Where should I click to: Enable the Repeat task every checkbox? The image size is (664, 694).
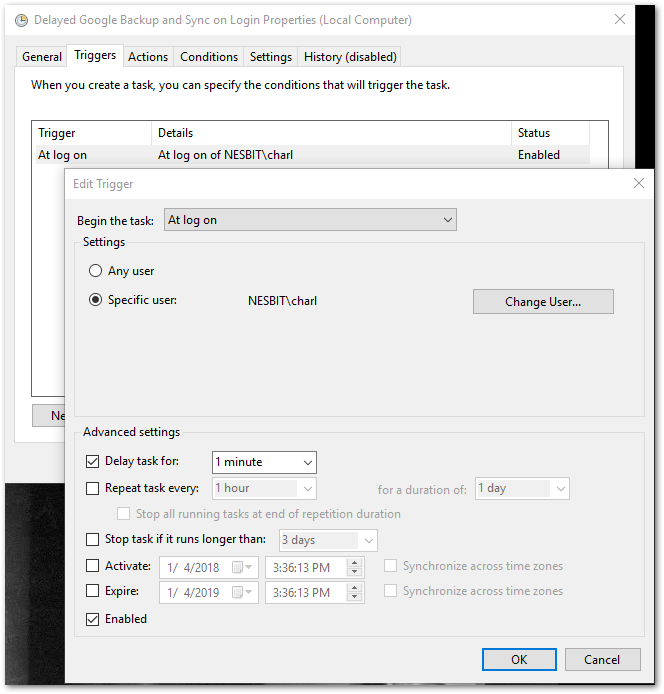tap(92, 488)
